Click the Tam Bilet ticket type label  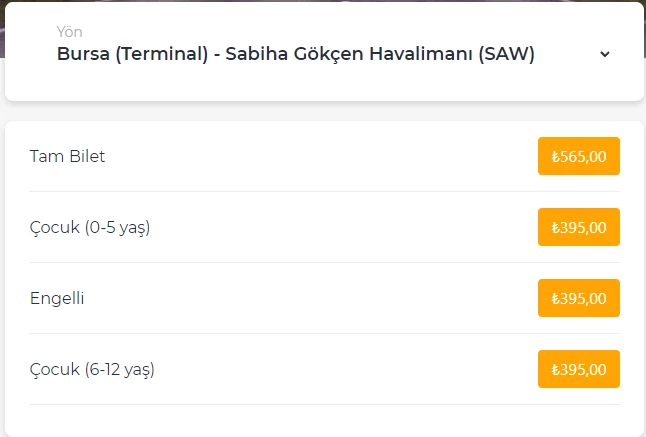67,156
